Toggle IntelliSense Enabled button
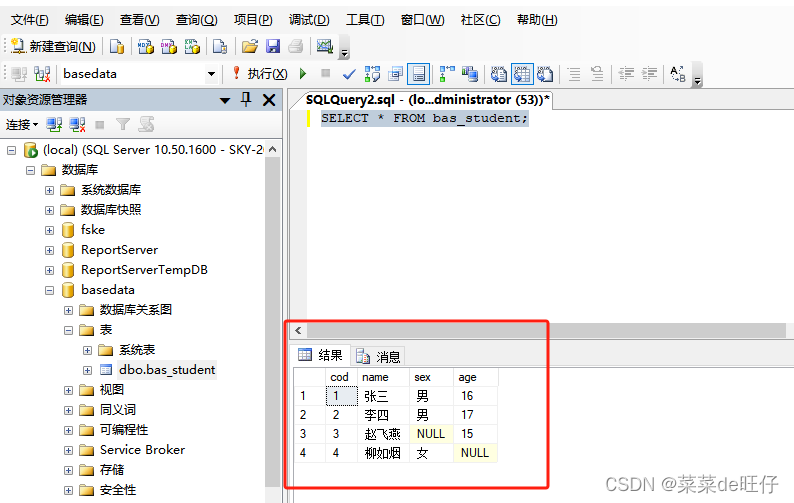 click(x=419, y=74)
